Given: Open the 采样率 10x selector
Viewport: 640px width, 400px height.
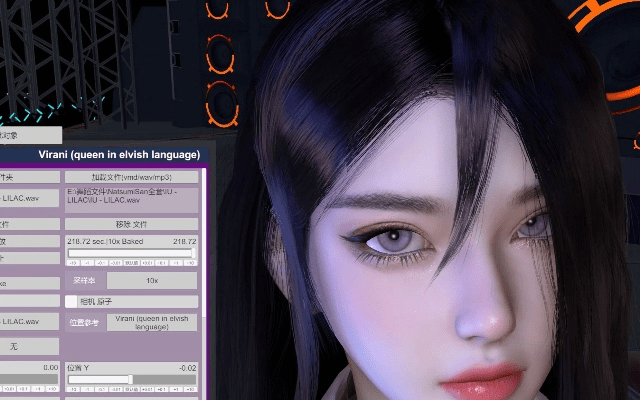Looking at the screenshot, I should 151,281.
